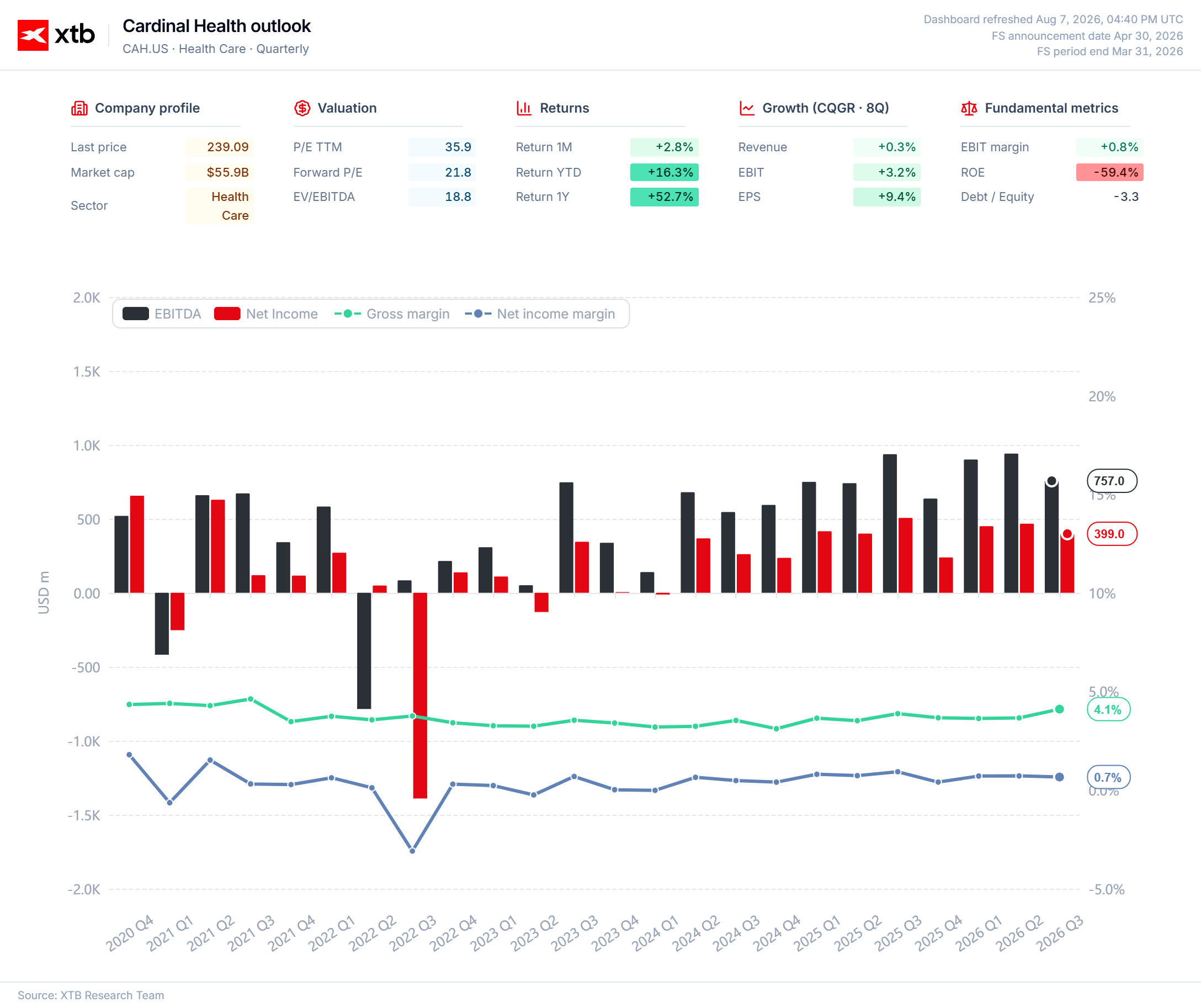The height and width of the screenshot is (1008, 1201).
Task: Click the Forward P/E value '21.8'
Action: 442,172
